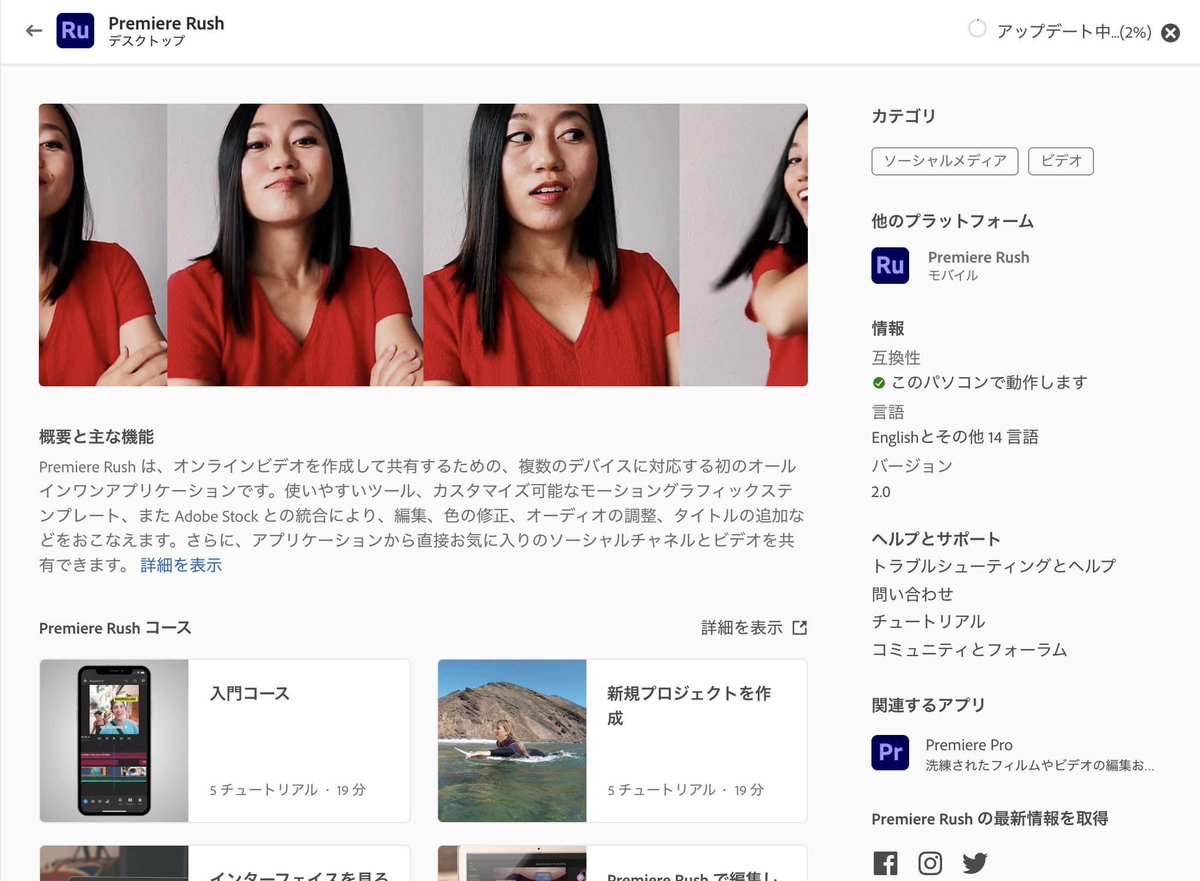Expand the overview with 詳細を表示 link
The height and width of the screenshot is (881, 1200).
tap(181, 565)
